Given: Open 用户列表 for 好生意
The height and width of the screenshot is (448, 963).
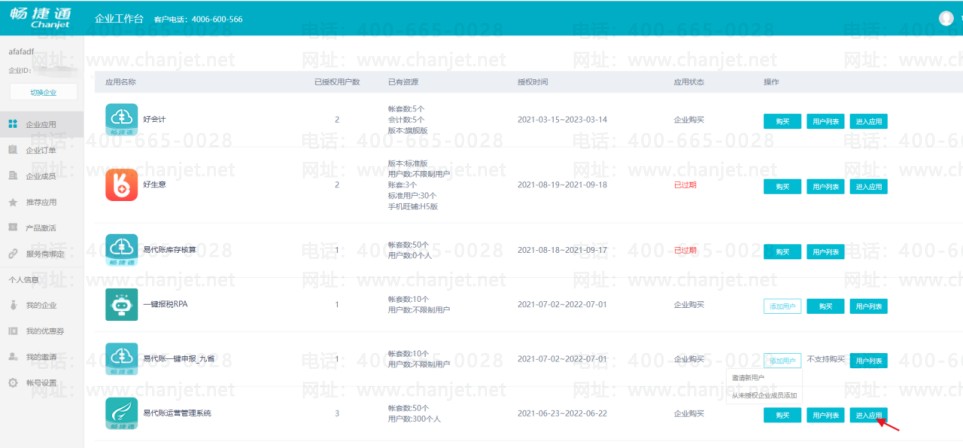Looking at the screenshot, I should [825, 186].
